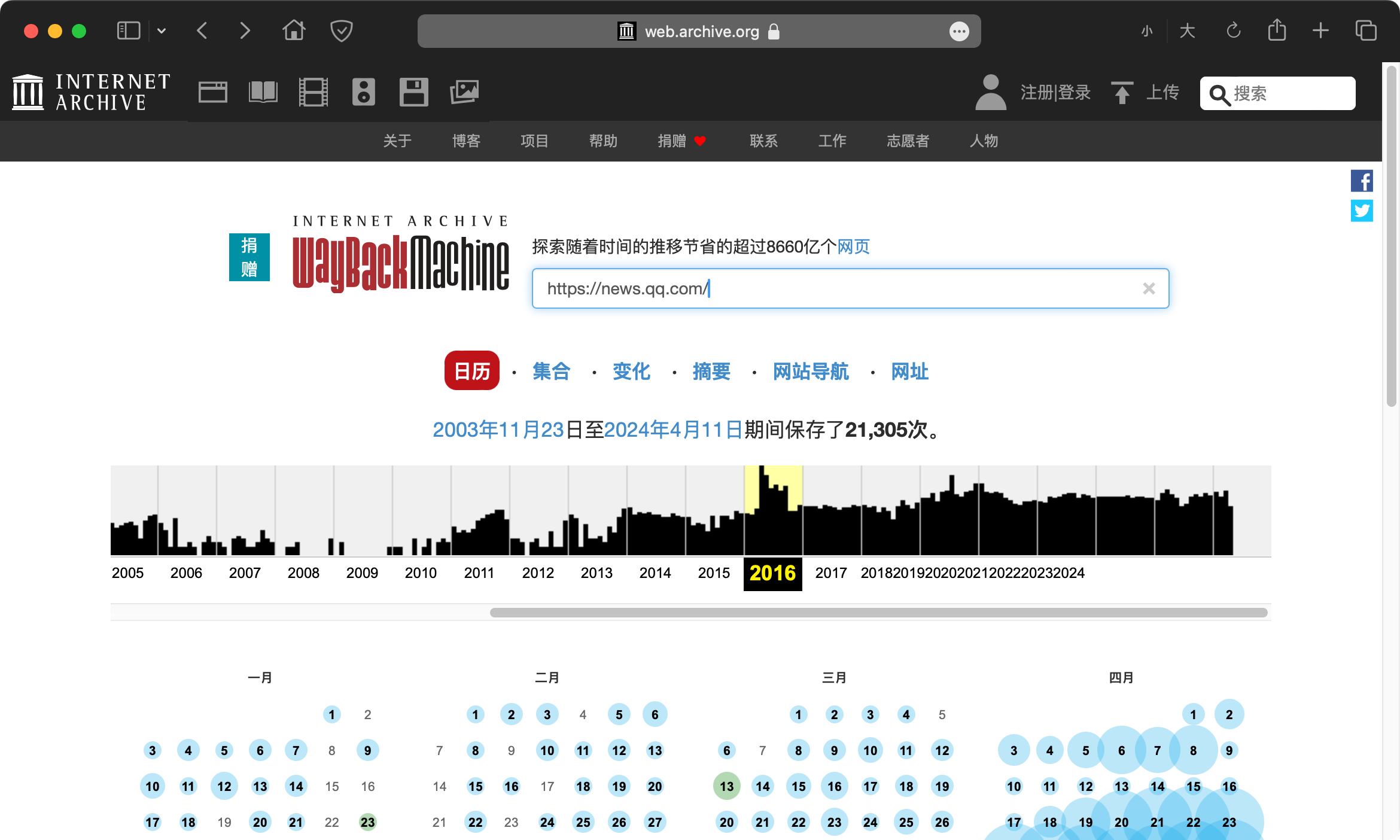Open the April 2 capture
This screenshot has width=1400, height=840.
click(x=1229, y=714)
